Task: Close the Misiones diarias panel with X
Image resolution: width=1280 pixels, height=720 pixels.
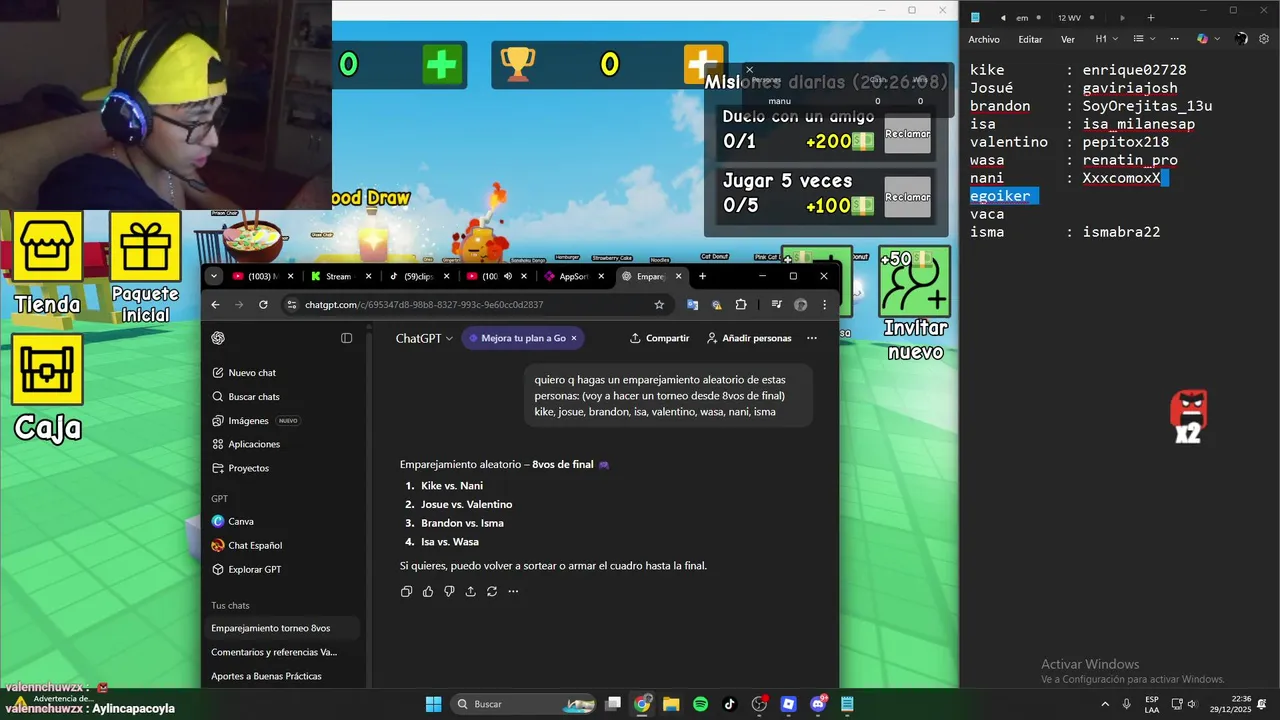Action: 749,70
